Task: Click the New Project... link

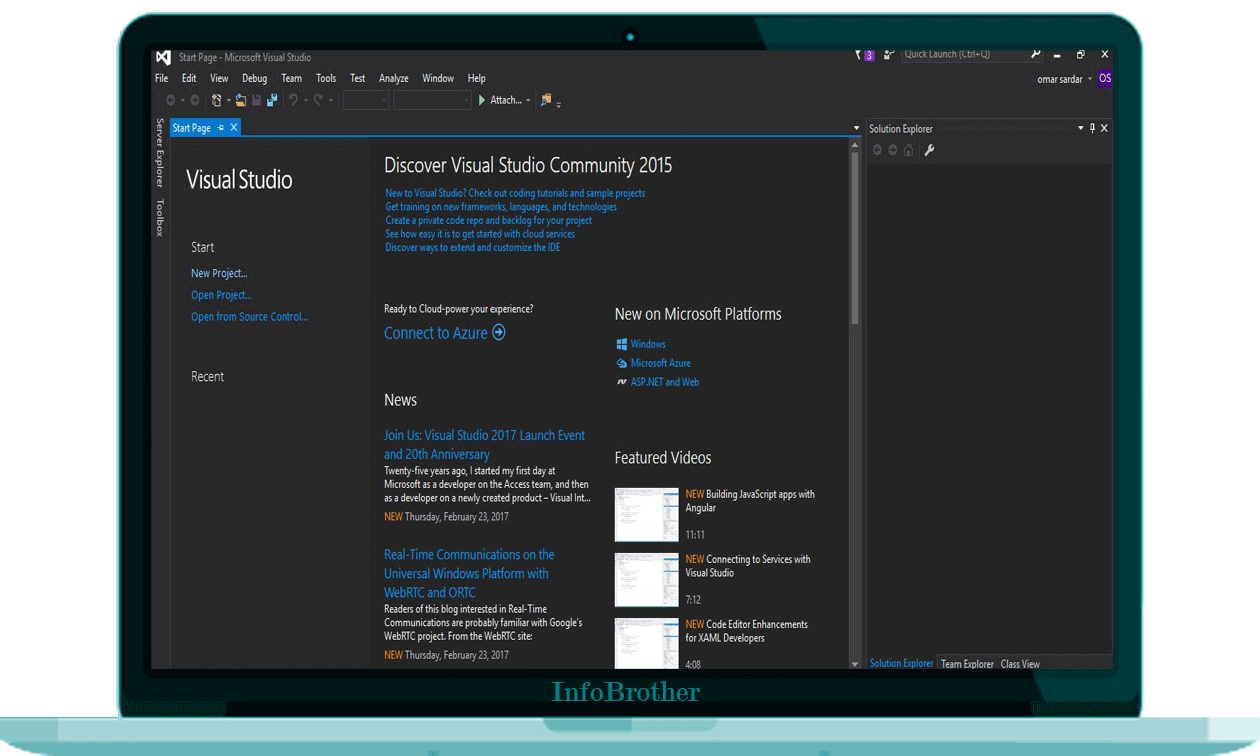Action: [219, 273]
